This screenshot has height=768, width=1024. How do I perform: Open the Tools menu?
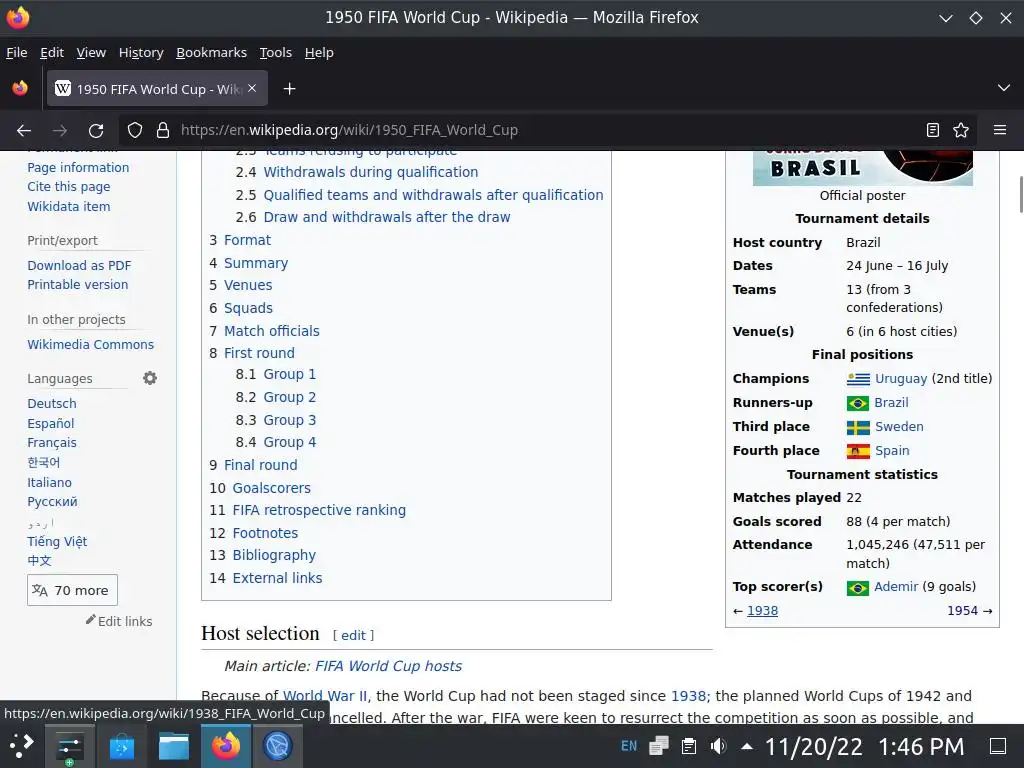pos(276,52)
